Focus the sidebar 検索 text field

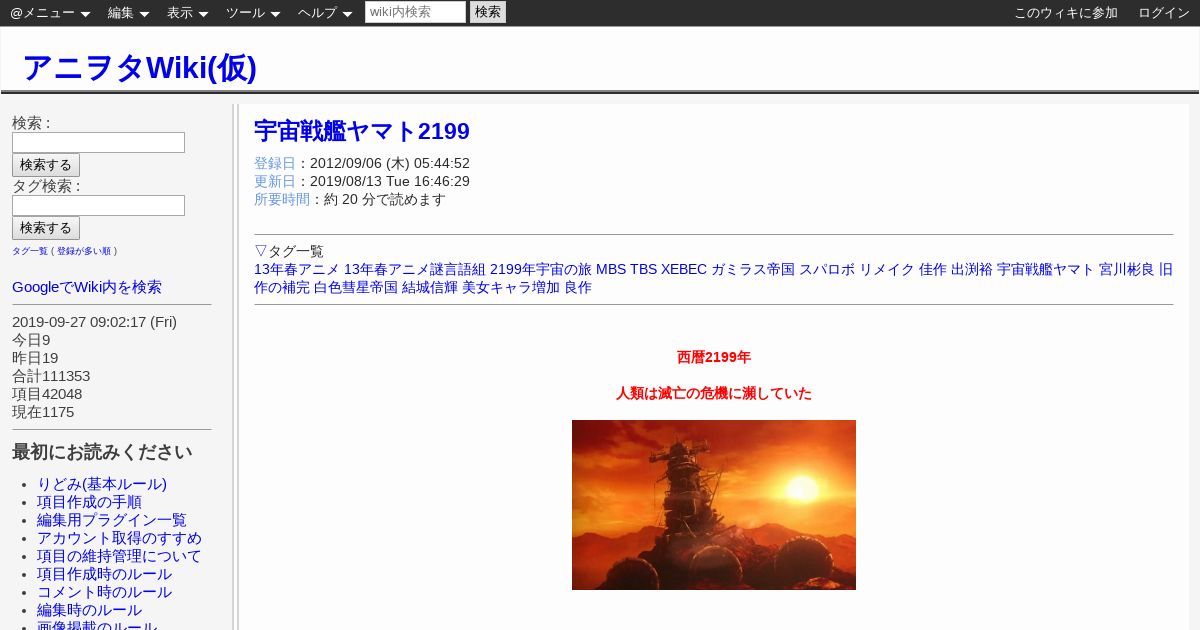coord(98,142)
